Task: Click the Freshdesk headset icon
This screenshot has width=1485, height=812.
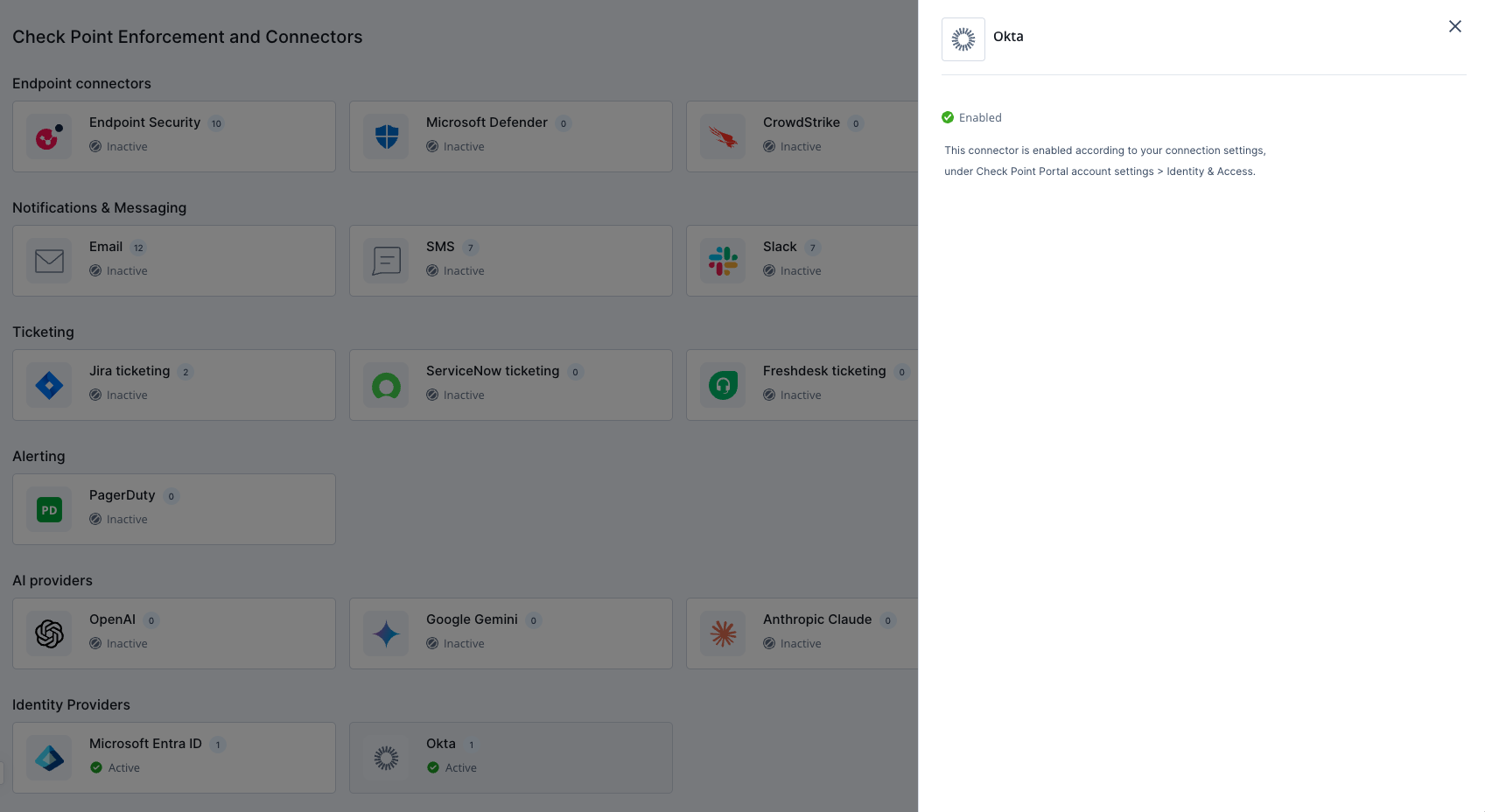Action: click(x=723, y=385)
